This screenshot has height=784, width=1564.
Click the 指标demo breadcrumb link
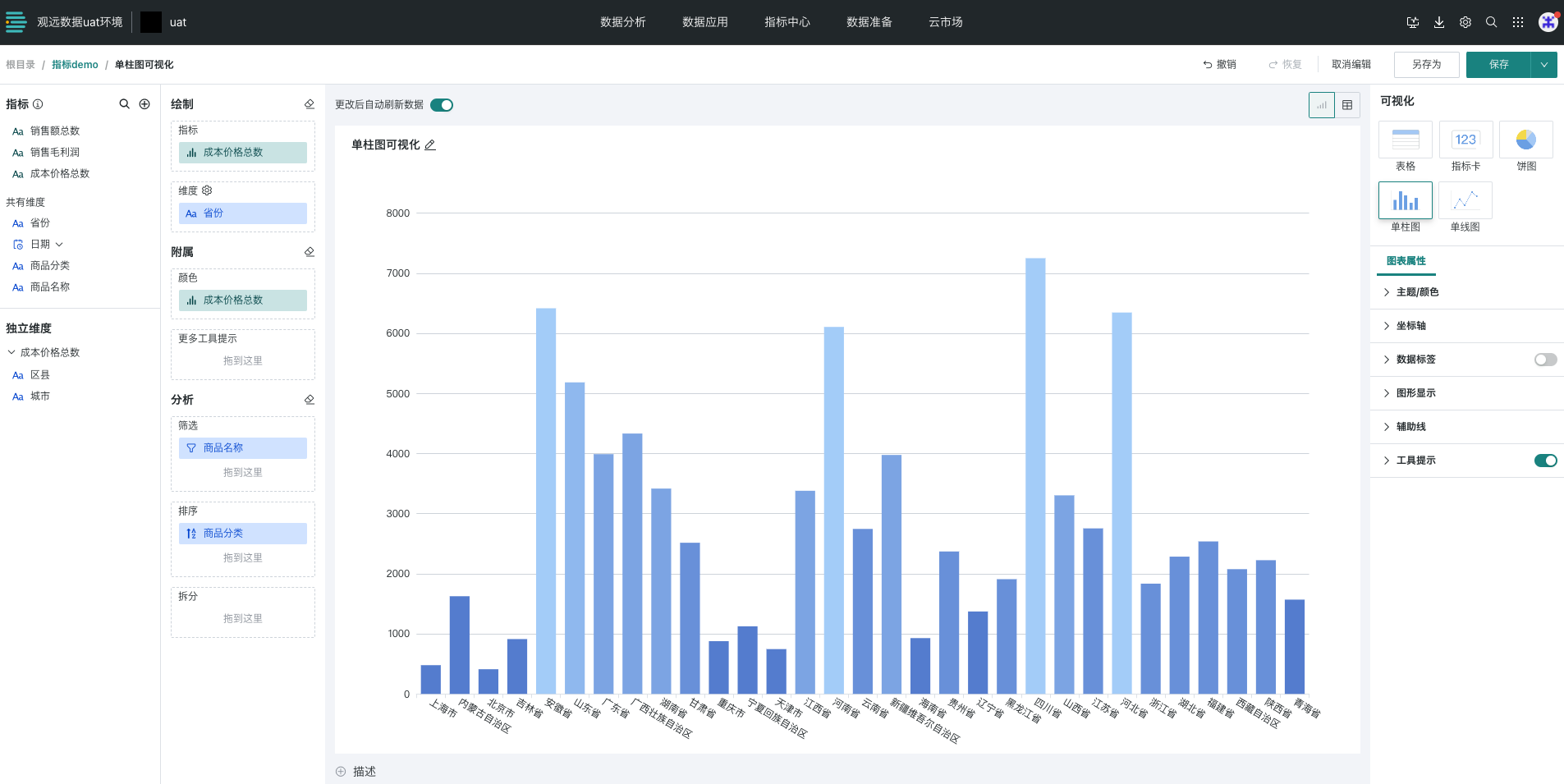pos(75,65)
